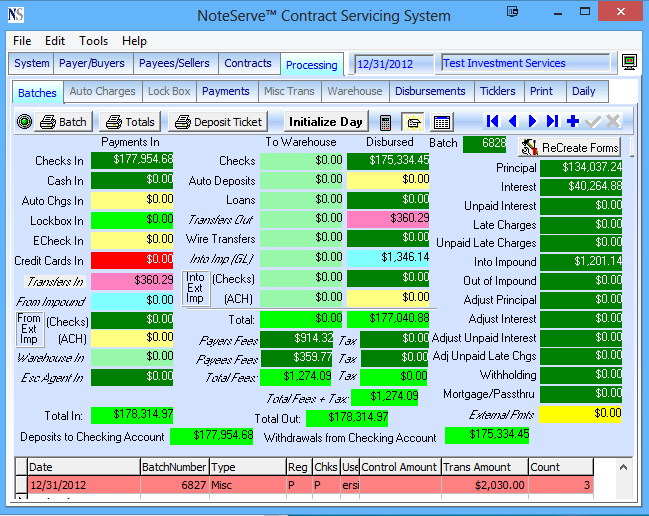
Task: Click the 12/31/2012 date field
Action: (393, 64)
